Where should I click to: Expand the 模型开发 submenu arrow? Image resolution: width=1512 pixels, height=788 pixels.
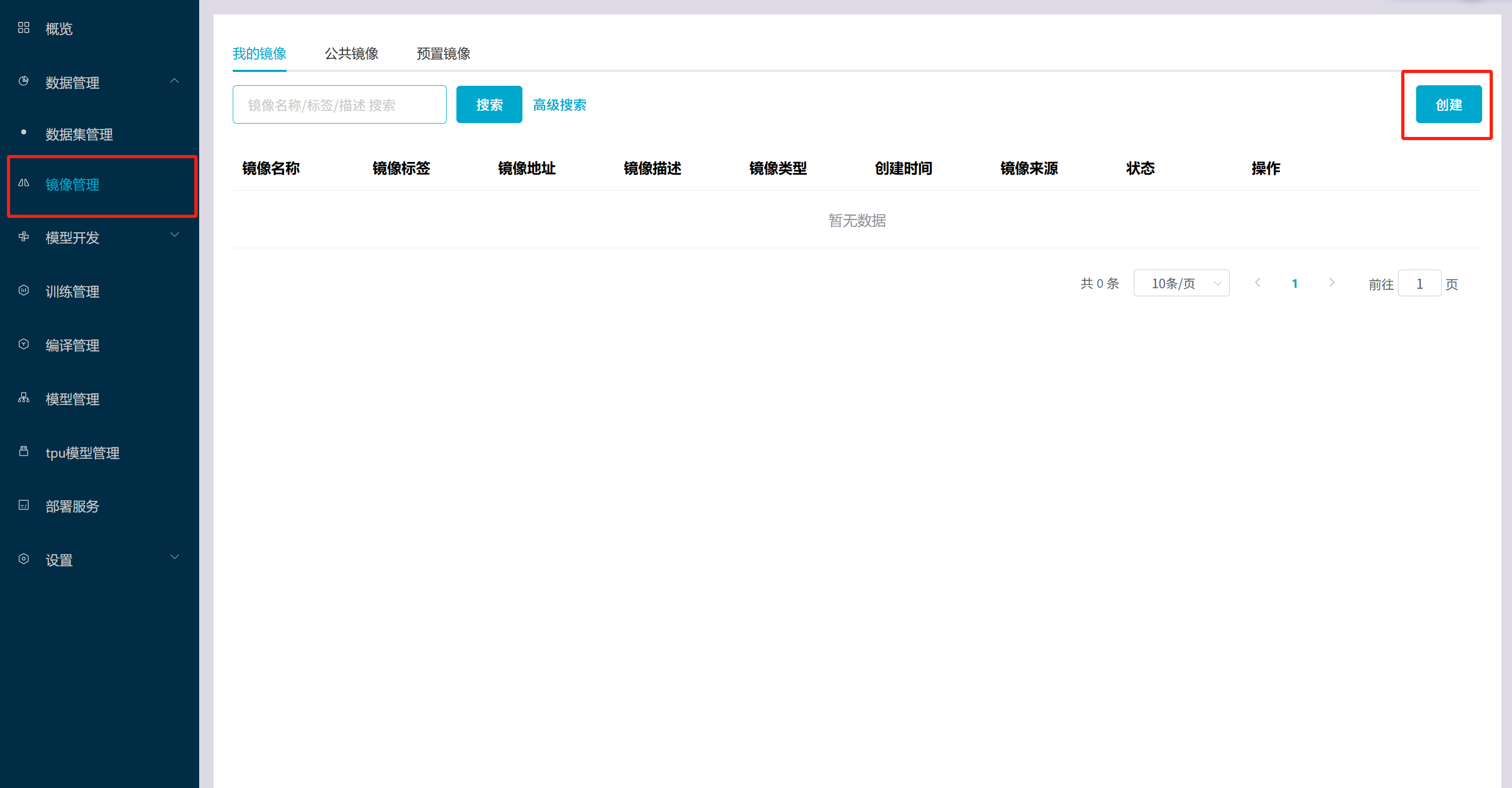coord(174,235)
